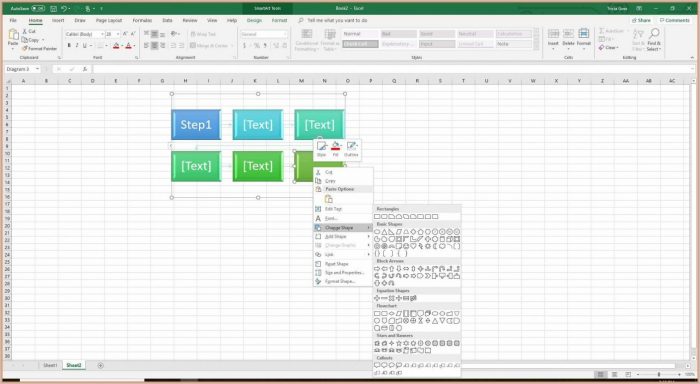The height and width of the screenshot is (384, 700).
Task: Click the accounting dollar format icon
Action: 245,46
